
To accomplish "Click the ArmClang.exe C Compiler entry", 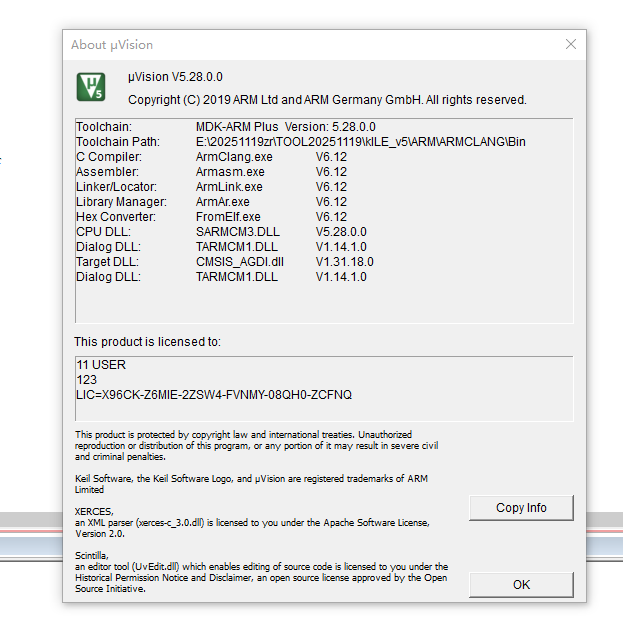I will click(234, 157).
